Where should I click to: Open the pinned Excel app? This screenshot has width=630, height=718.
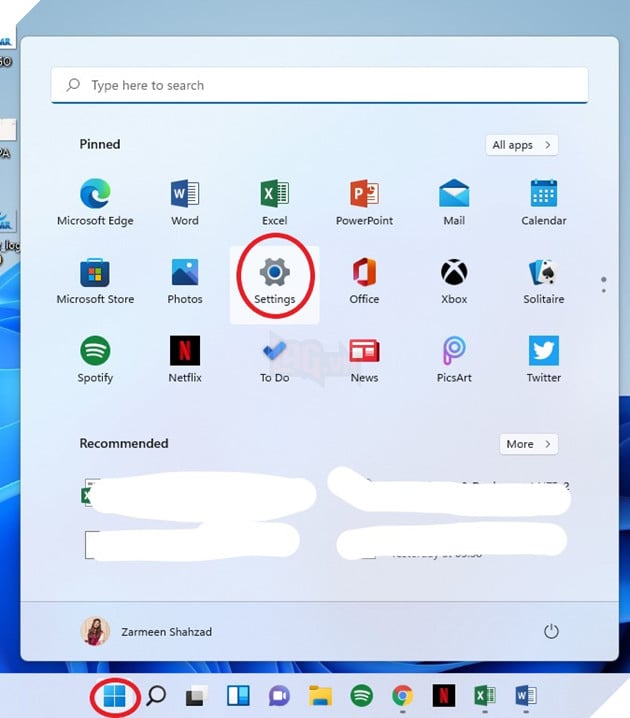(x=275, y=201)
